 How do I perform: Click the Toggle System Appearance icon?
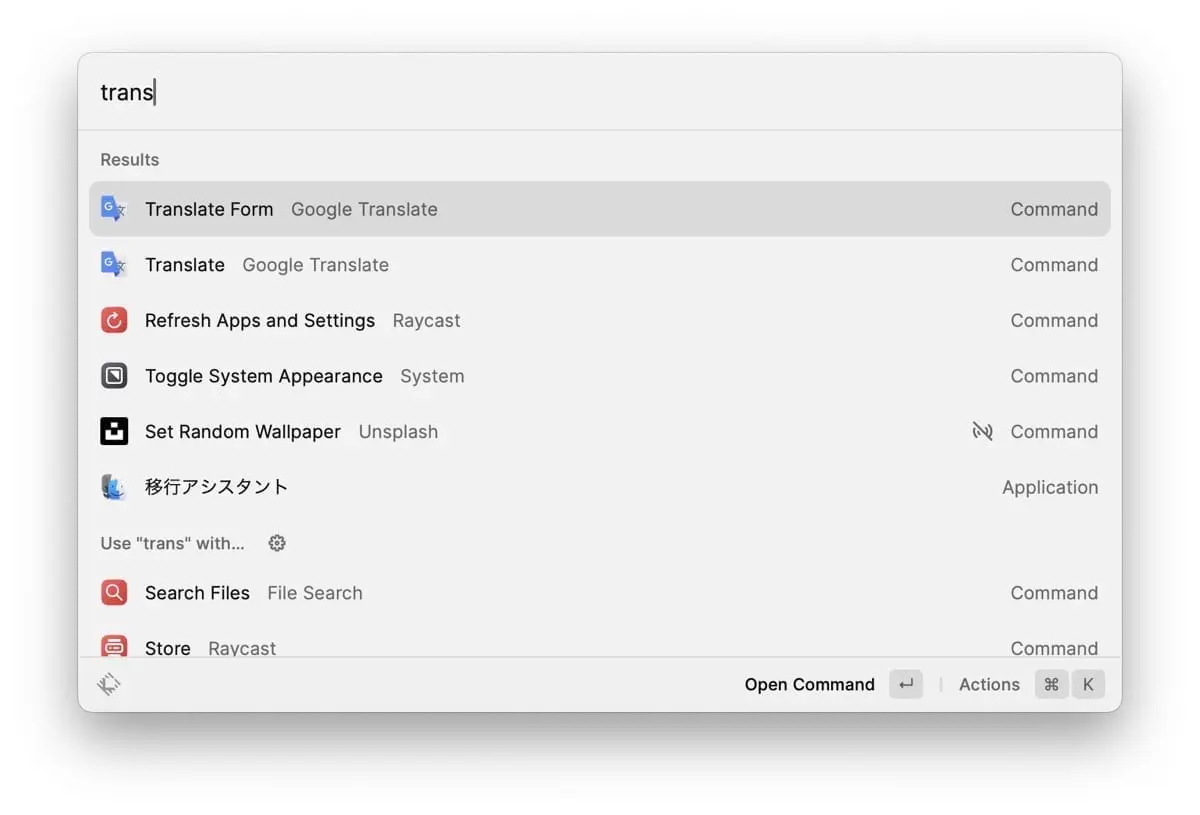point(114,376)
